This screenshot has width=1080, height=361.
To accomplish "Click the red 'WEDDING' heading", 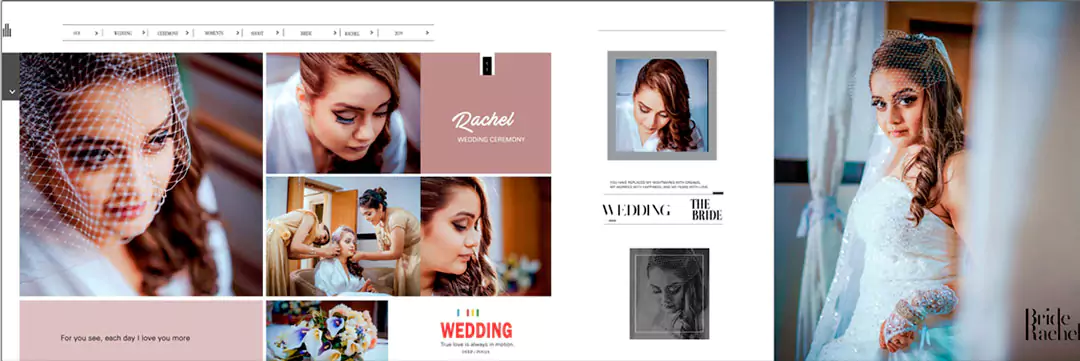I will tap(476, 329).
